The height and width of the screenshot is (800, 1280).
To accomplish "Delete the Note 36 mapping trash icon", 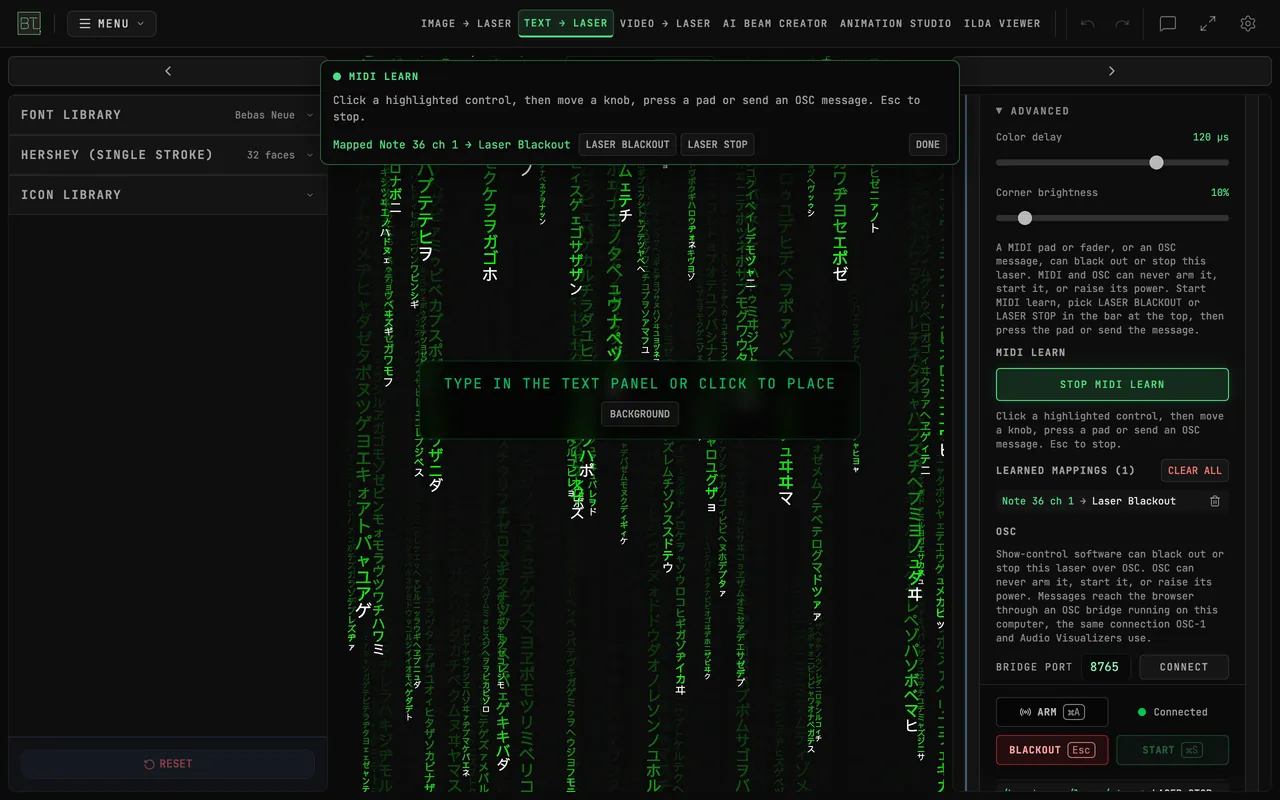I will point(1215,501).
